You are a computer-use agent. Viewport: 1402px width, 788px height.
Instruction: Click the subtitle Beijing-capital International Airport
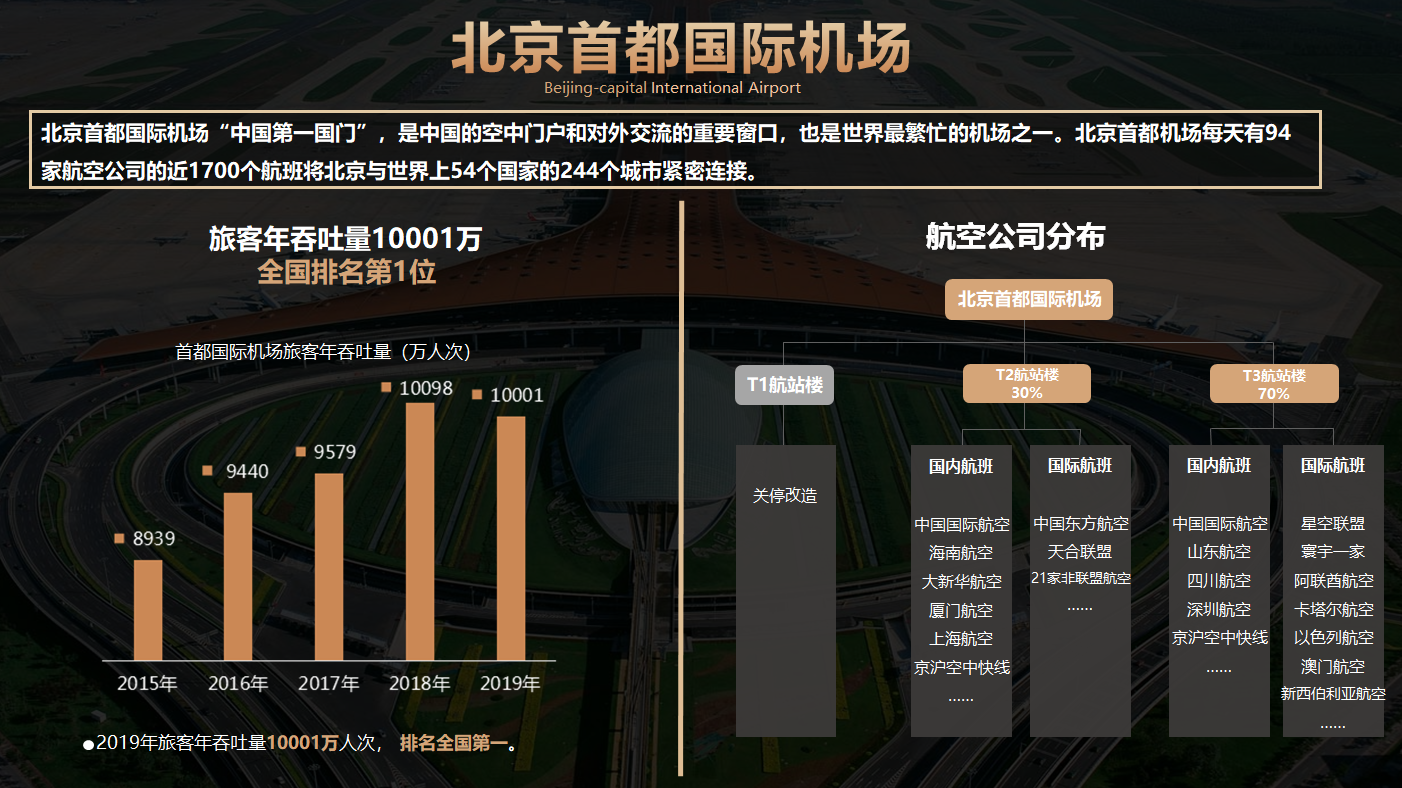point(672,88)
